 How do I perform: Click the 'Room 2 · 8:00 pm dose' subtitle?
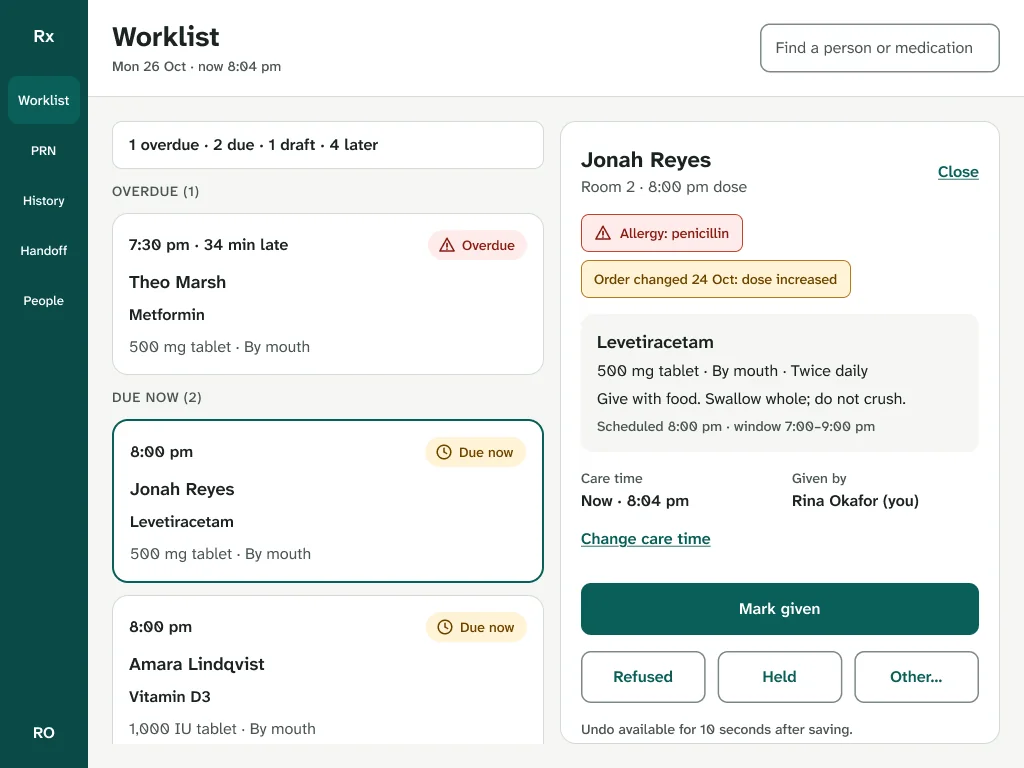click(x=664, y=187)
